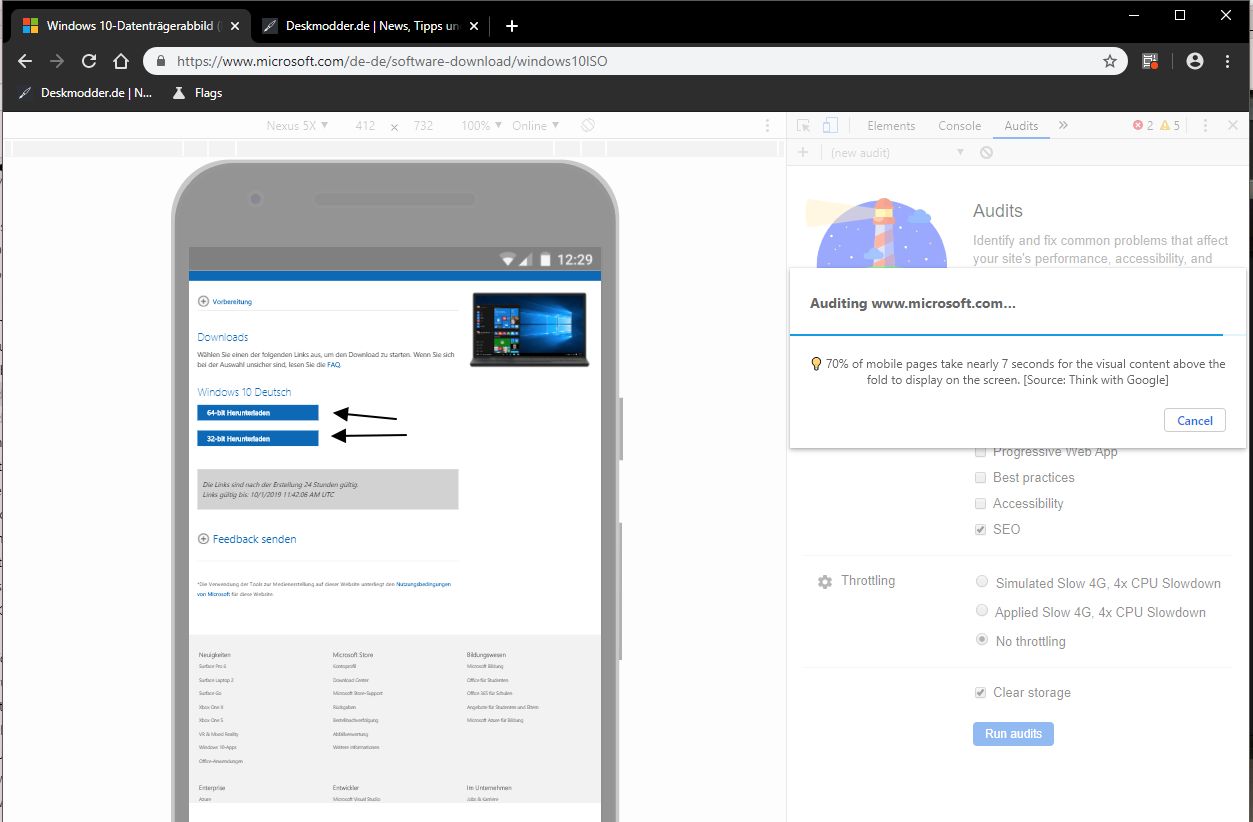
Task: Click the 64-bit Herunterladen button
Action: 258,412
